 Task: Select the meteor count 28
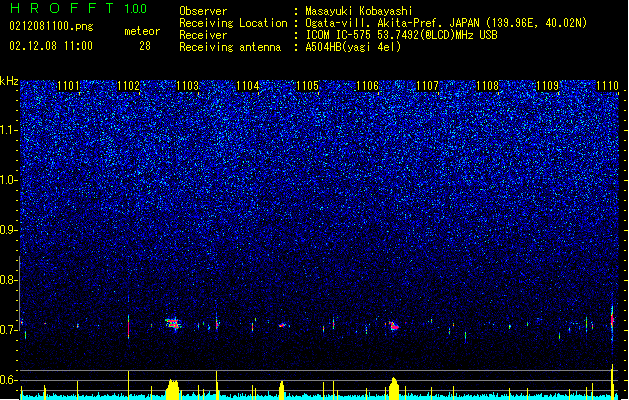[x=145, y=46]
